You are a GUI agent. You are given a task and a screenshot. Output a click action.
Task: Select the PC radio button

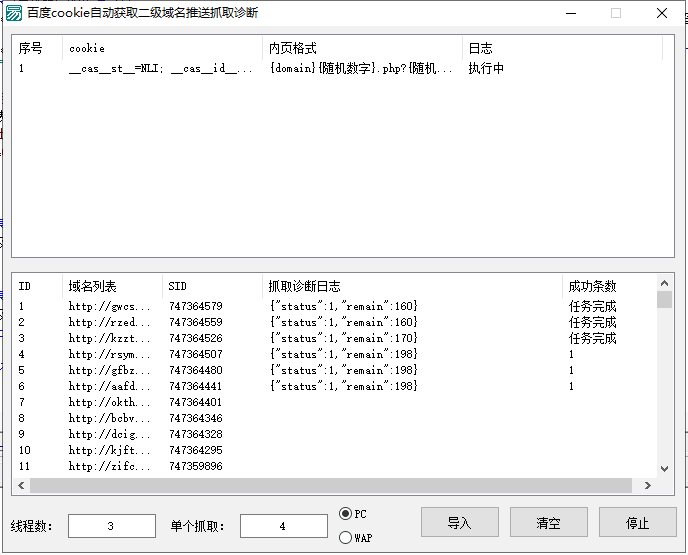pos(345,513)
